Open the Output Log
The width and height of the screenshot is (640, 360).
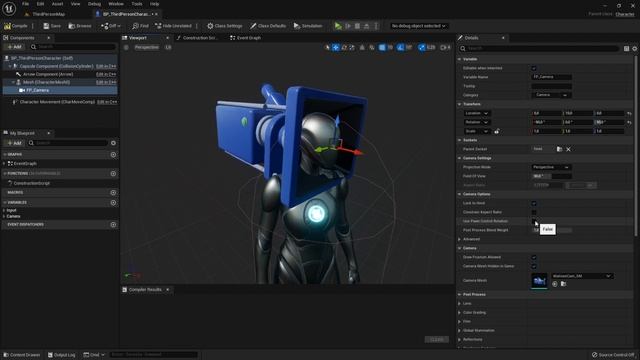point(62,355)
